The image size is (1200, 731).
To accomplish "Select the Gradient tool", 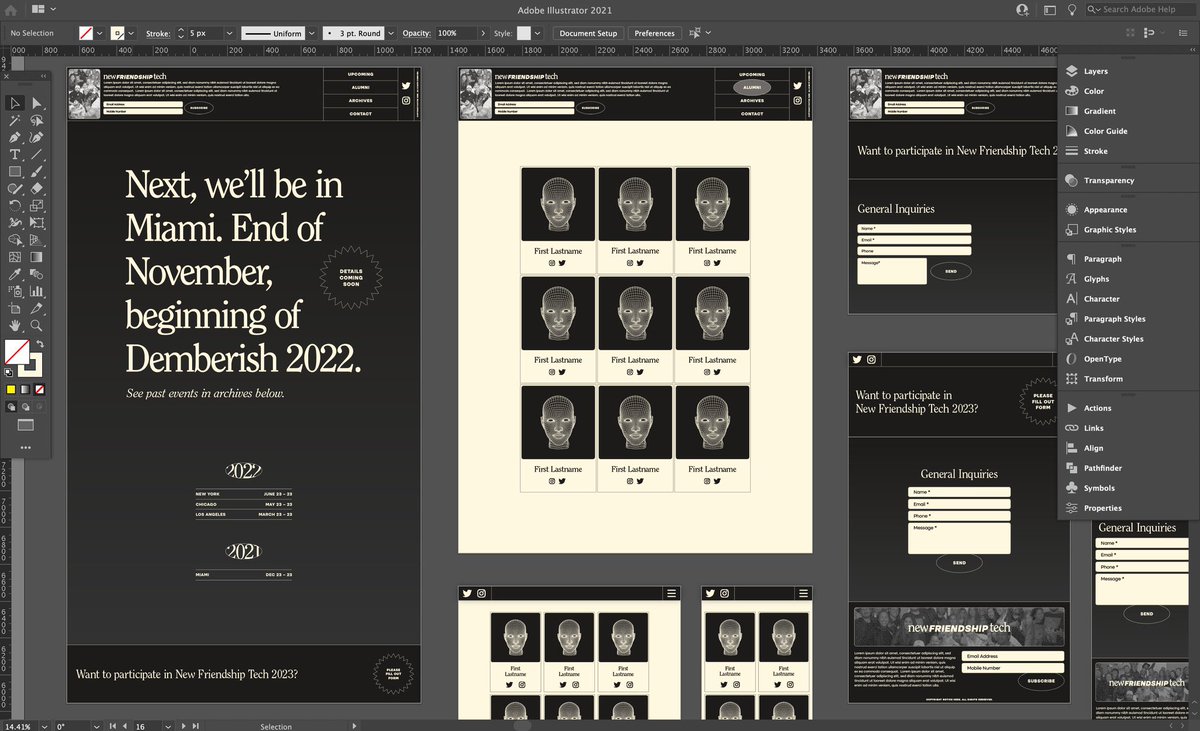I will point(36,256).
